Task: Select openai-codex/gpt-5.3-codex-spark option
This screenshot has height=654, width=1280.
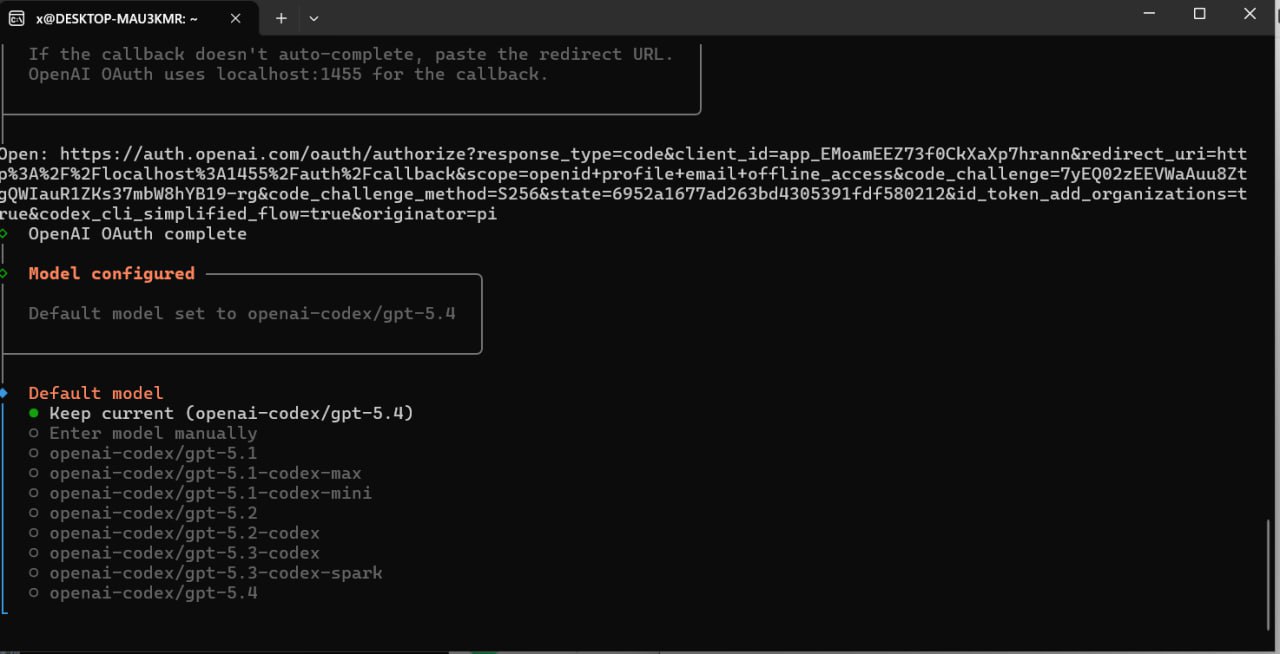Action: click(215, 573)
